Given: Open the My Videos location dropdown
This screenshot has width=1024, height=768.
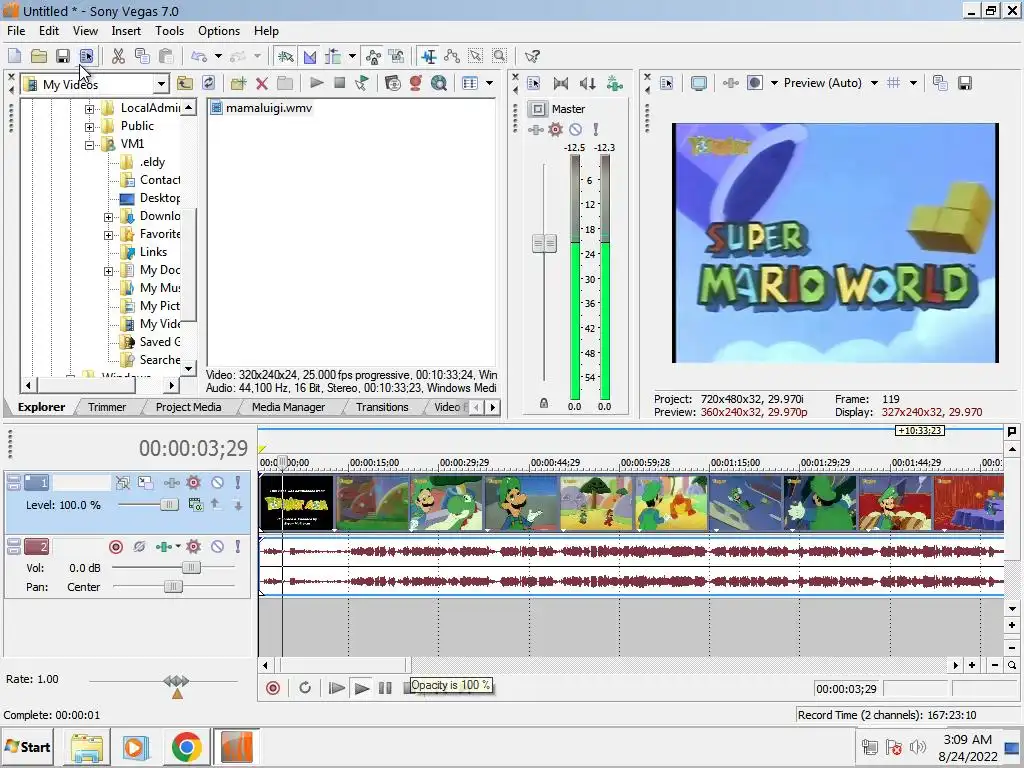Looking at the screenshot, I should (161, 84).
